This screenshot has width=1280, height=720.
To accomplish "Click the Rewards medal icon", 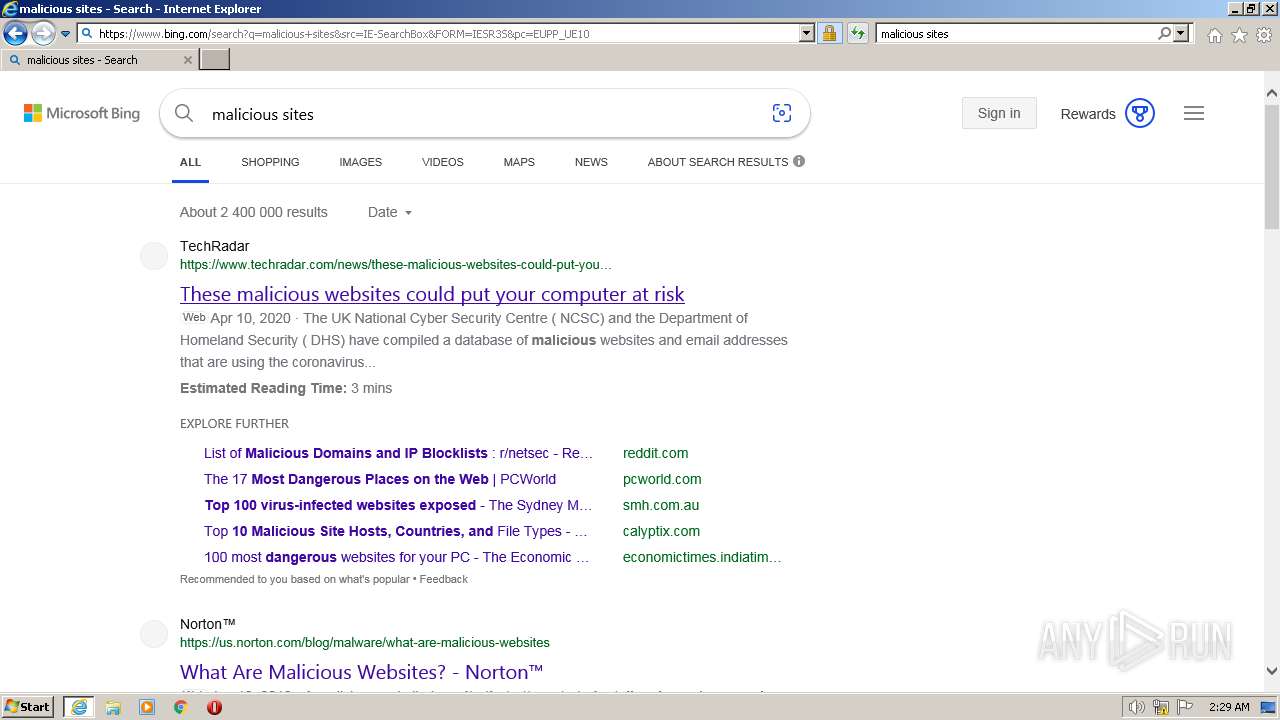I will 1140,113.
